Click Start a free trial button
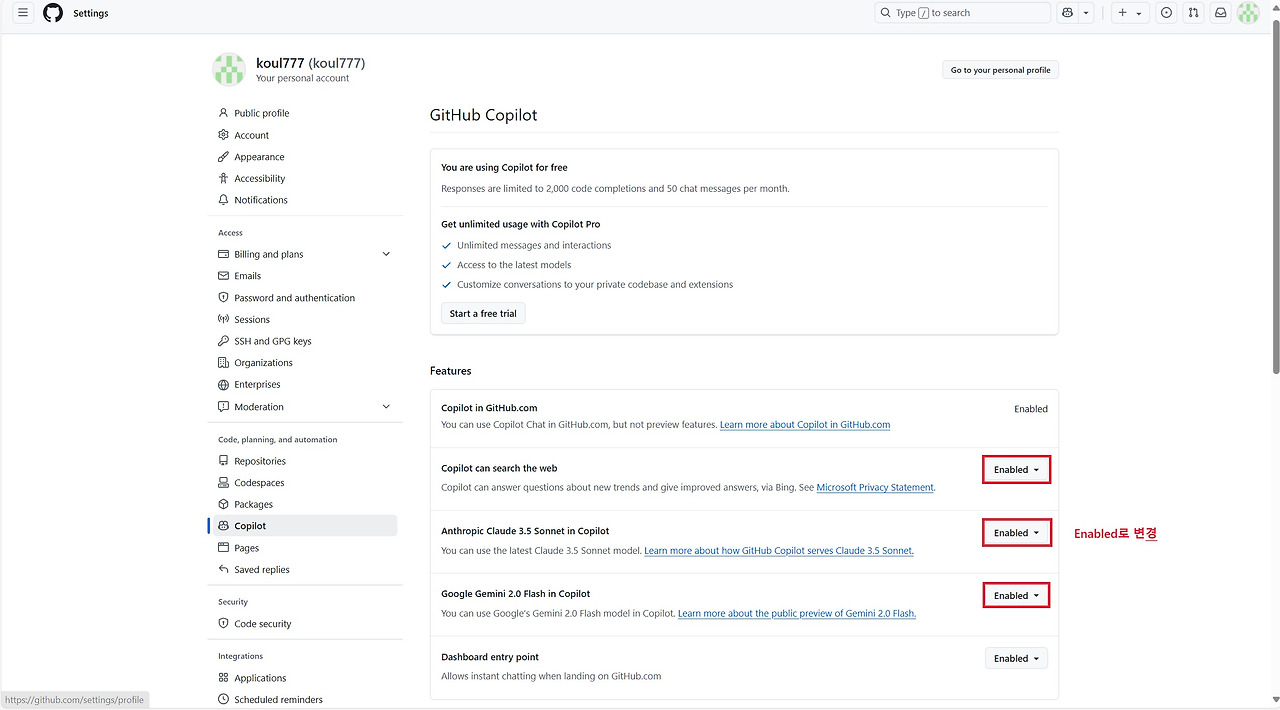Screen dimensions: 1280x710 pos(483,313)
